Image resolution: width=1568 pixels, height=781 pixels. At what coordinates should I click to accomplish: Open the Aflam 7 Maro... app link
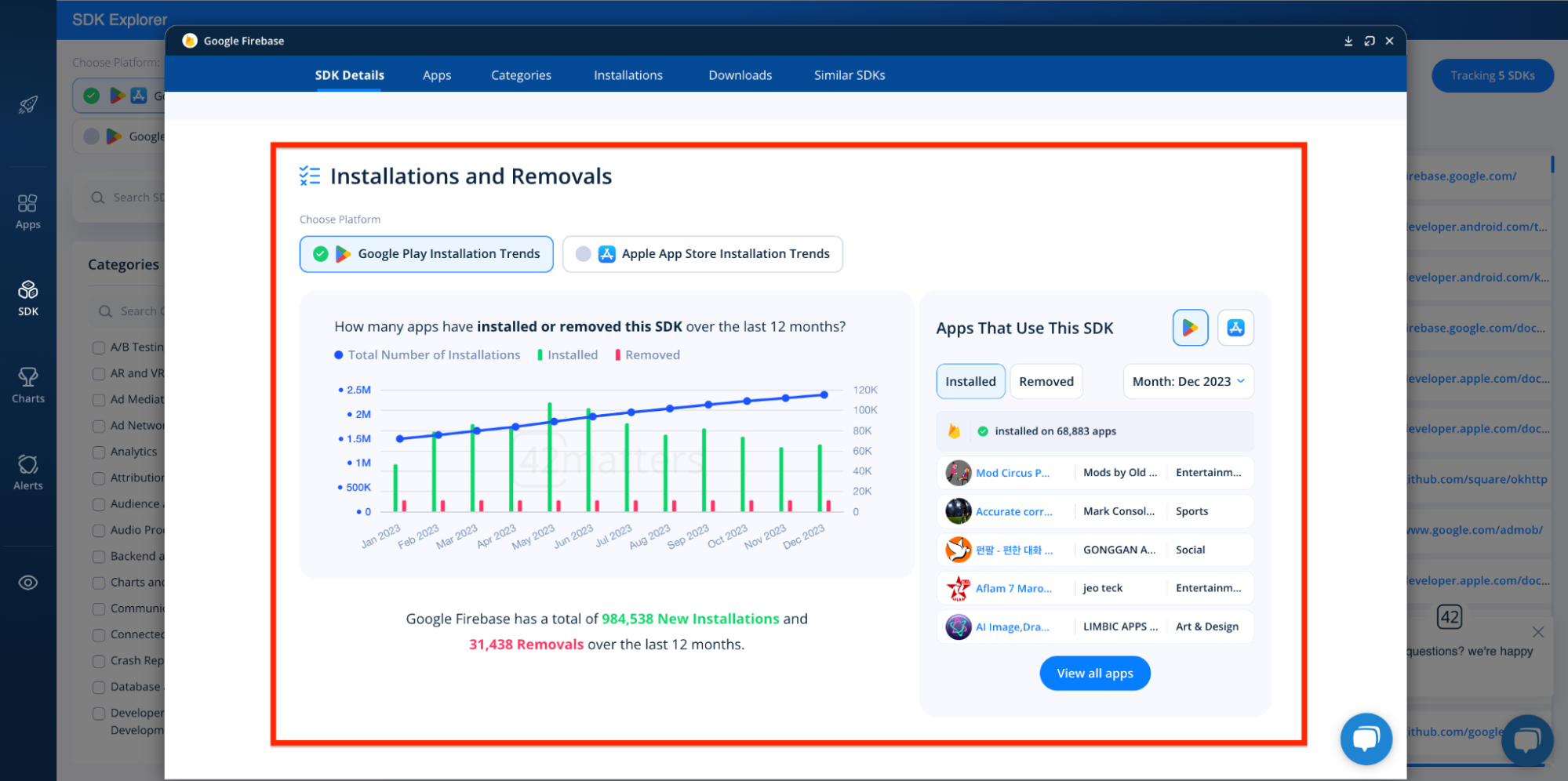coord(1014,588)
